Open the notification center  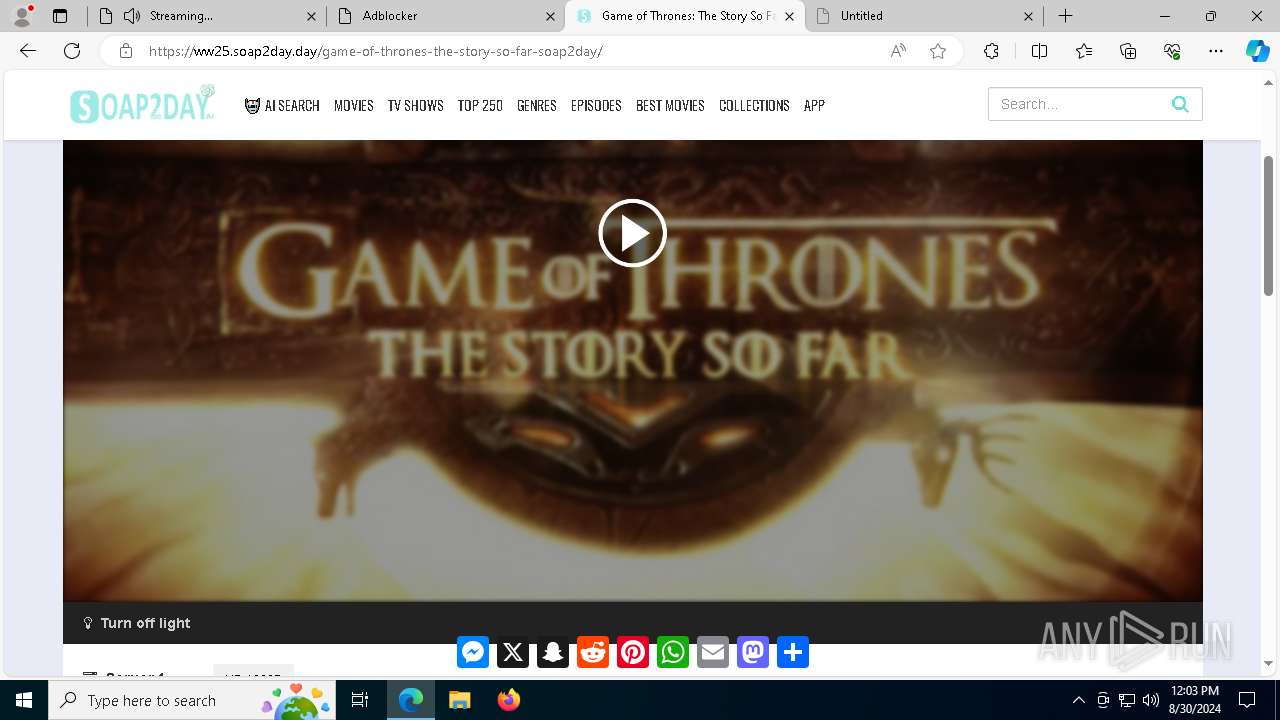pyautogui.click(x=1247, y=700)
